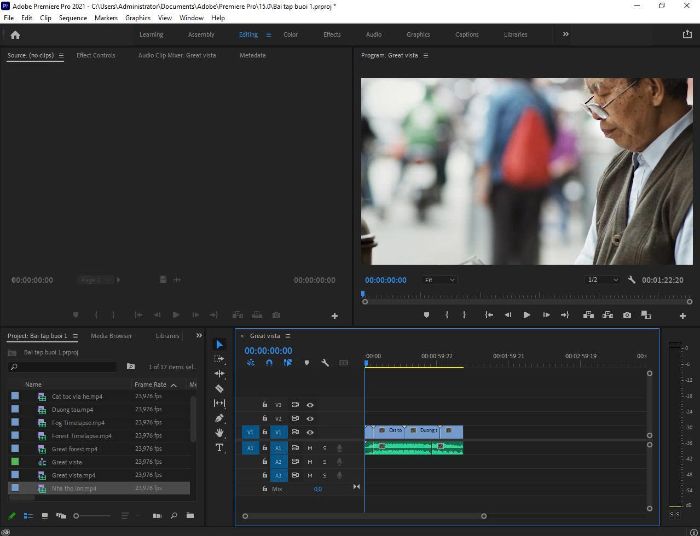The height and width of the screenshot is (536, 700).
Task: Toggle V3 track output eye
Action: click(310, 405)
